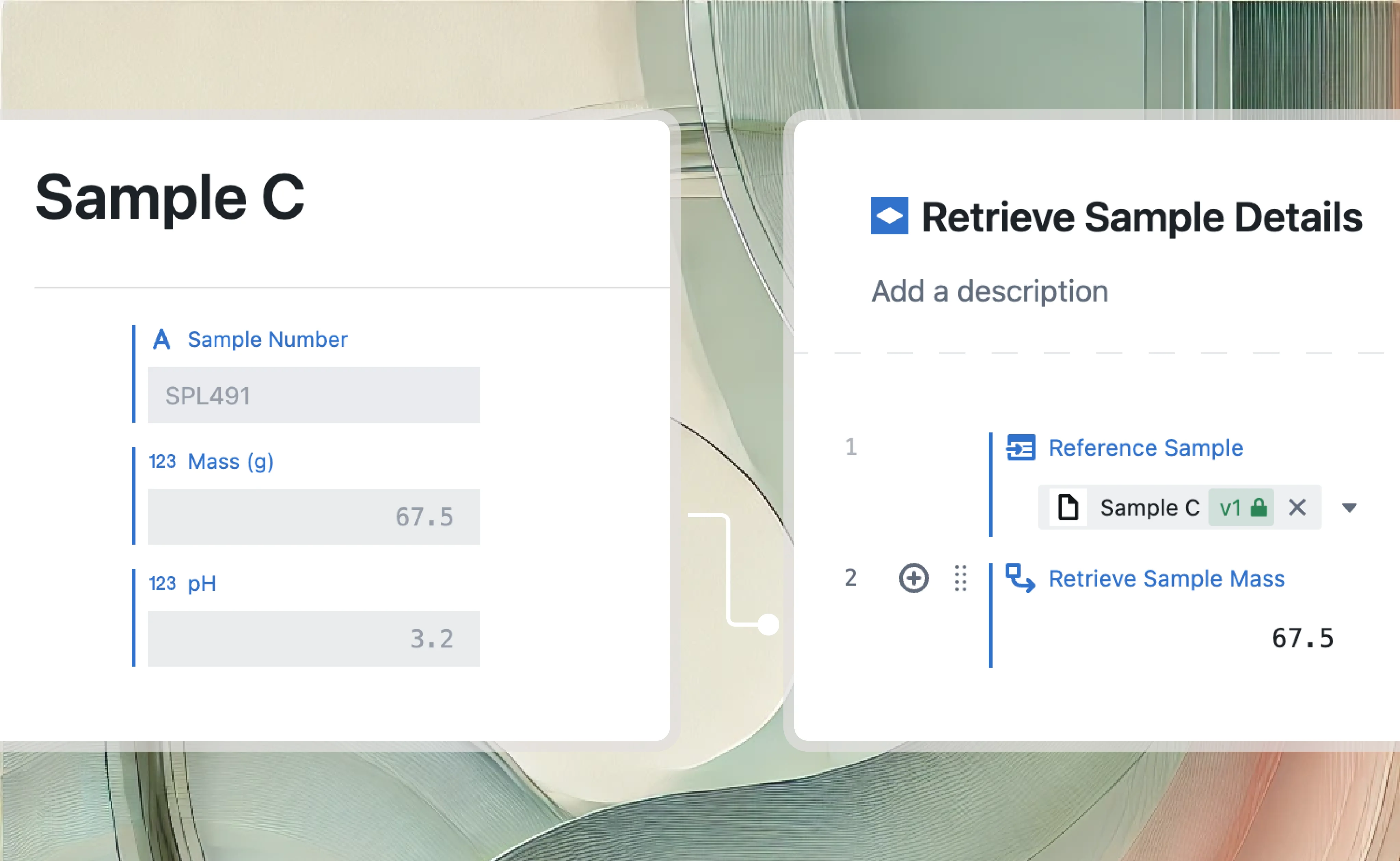Click the pH field showing 3.2
Screen dimensions: 1400x861
click(314, 638)
